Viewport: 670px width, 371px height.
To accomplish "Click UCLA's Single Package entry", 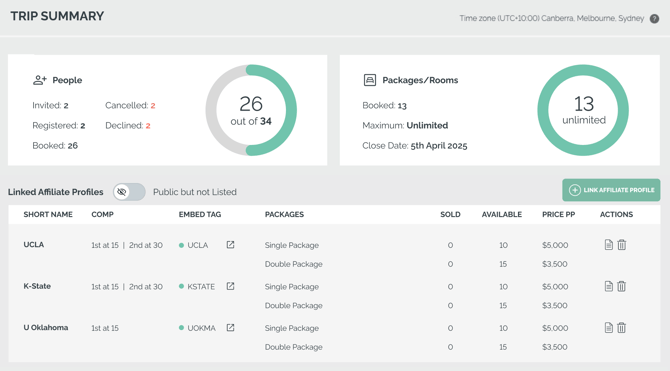I will pos(291,245).
